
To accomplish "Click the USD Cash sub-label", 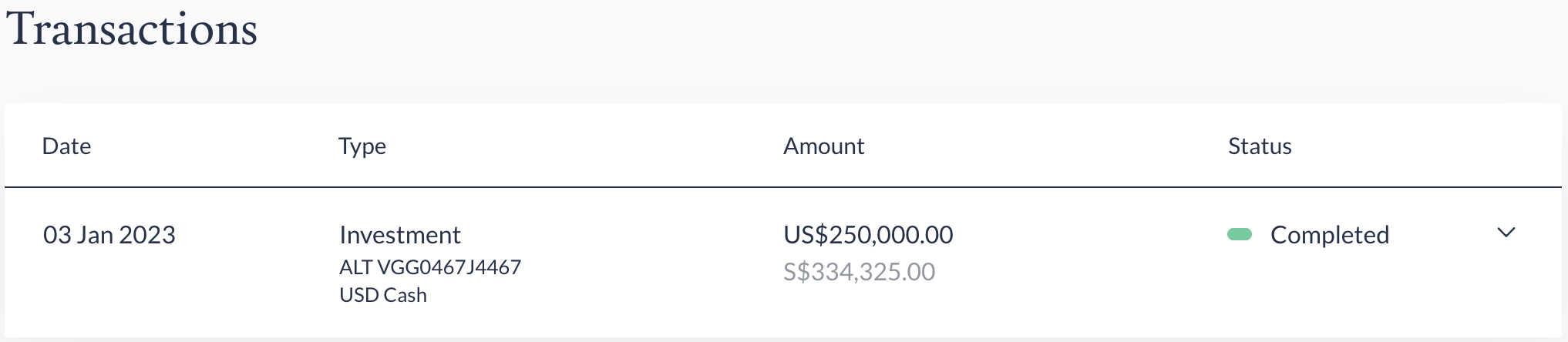I will click(383, 295).
